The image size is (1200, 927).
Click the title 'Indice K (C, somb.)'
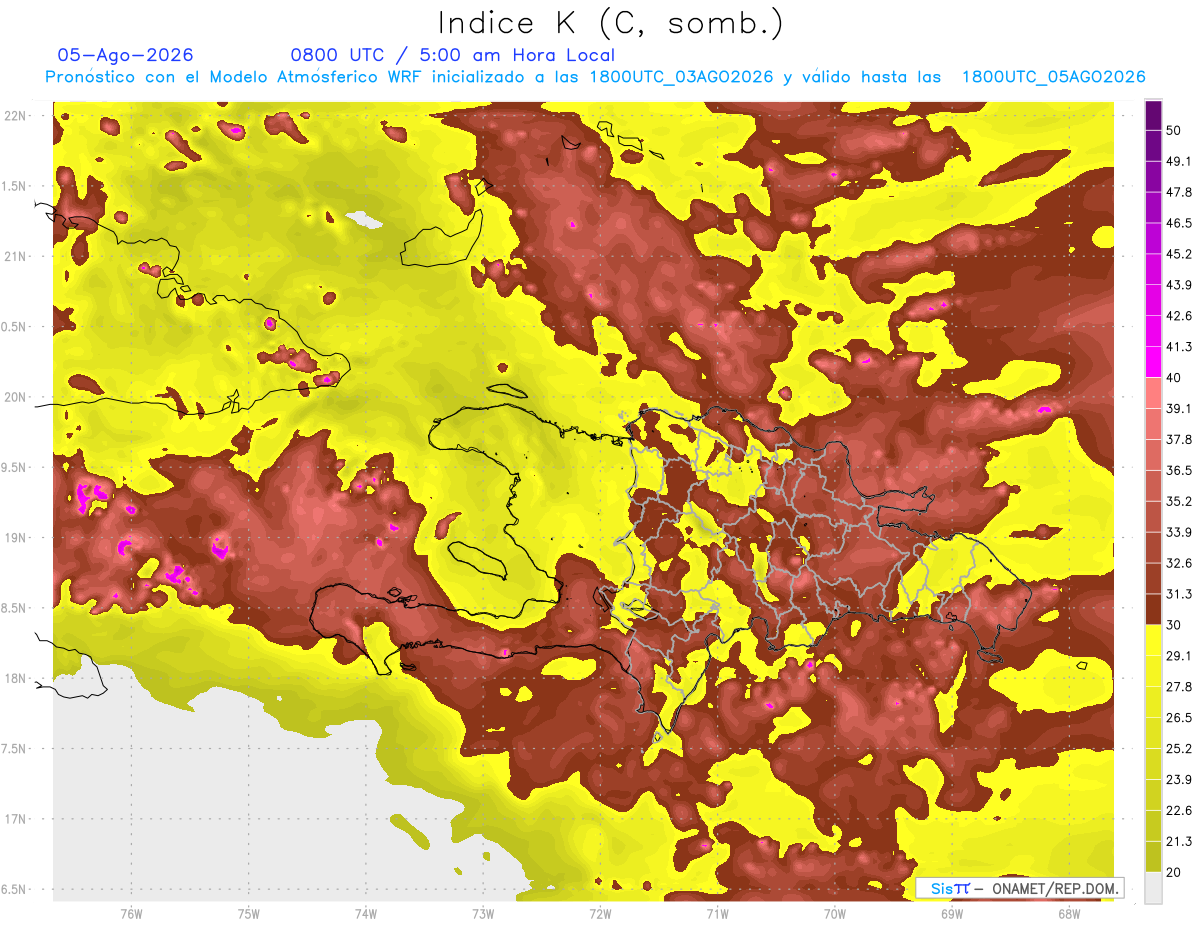pyautogui.click(x=611, y=24)
